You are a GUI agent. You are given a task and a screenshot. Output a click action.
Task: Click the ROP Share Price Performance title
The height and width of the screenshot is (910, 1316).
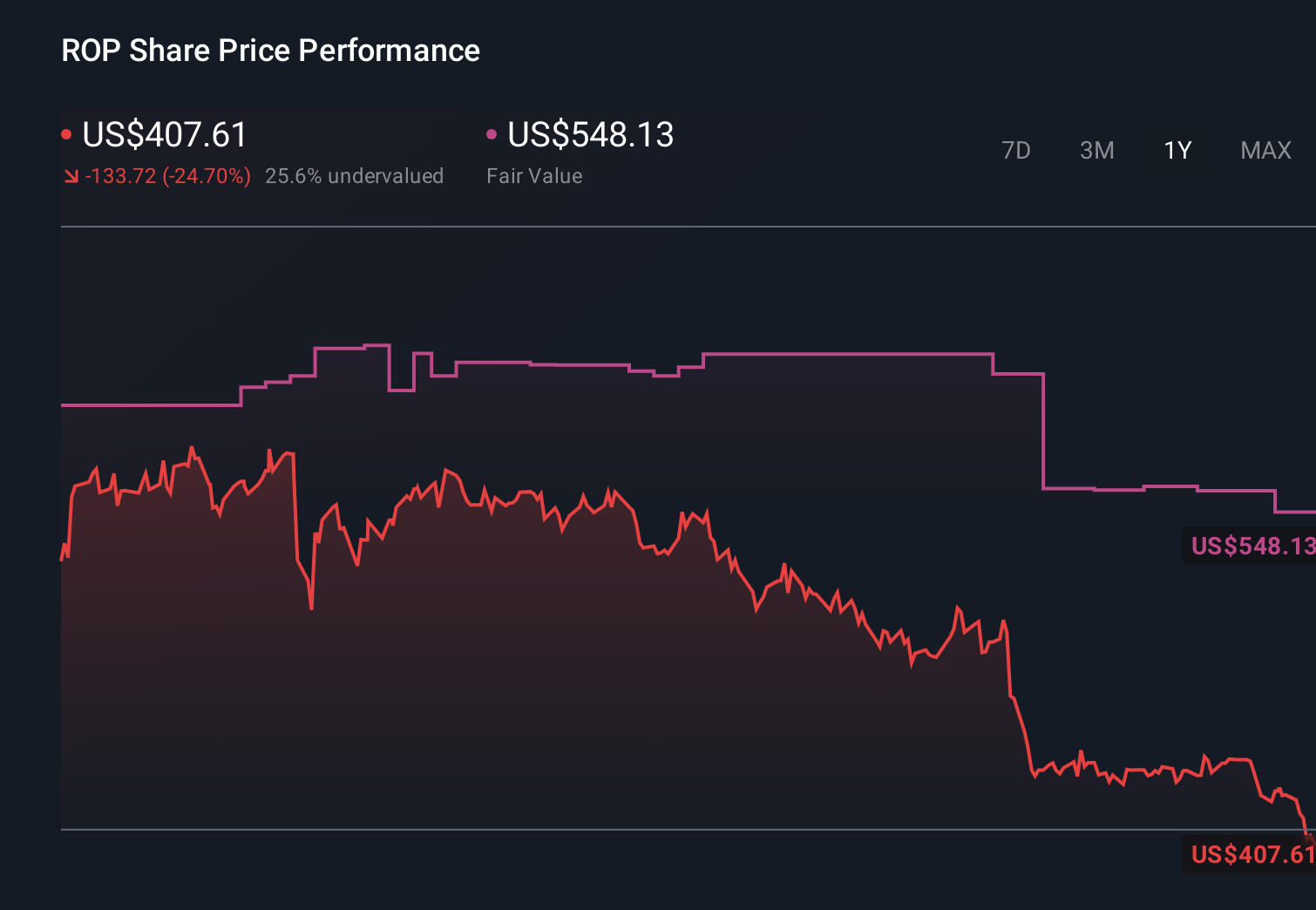point(270,51)
